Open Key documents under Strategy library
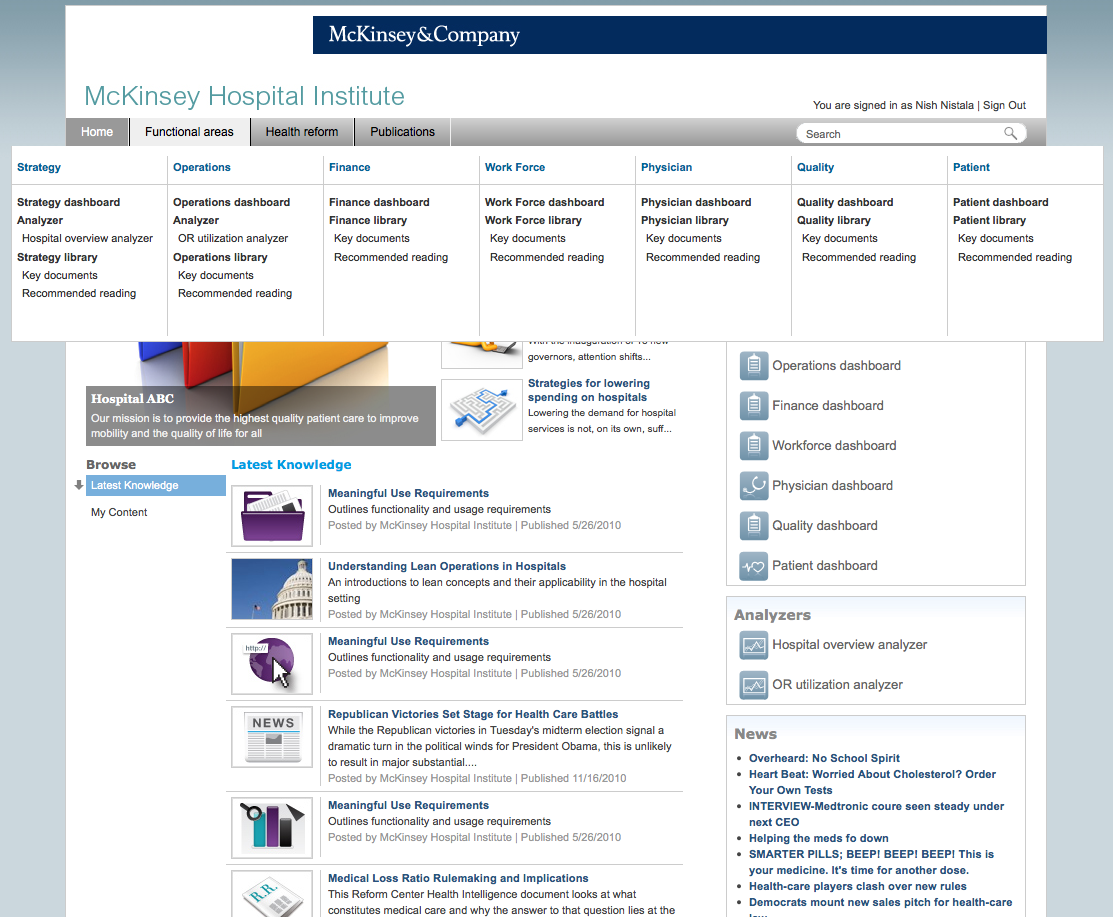Image resolution: width=1113 pixels, height=917 pixels. [60, 275]
